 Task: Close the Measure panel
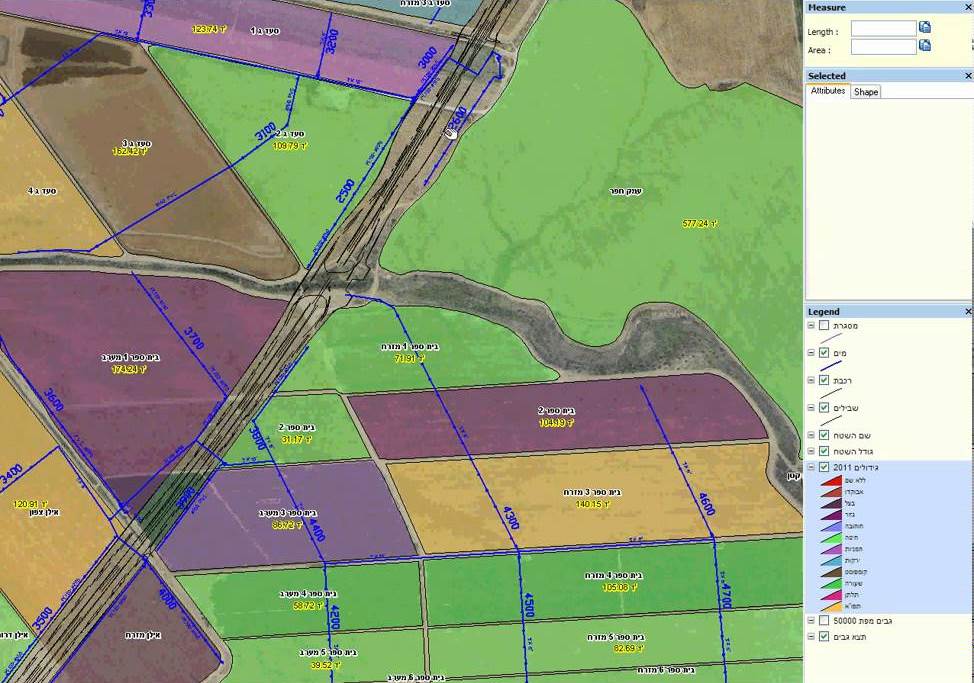(968, 7)
